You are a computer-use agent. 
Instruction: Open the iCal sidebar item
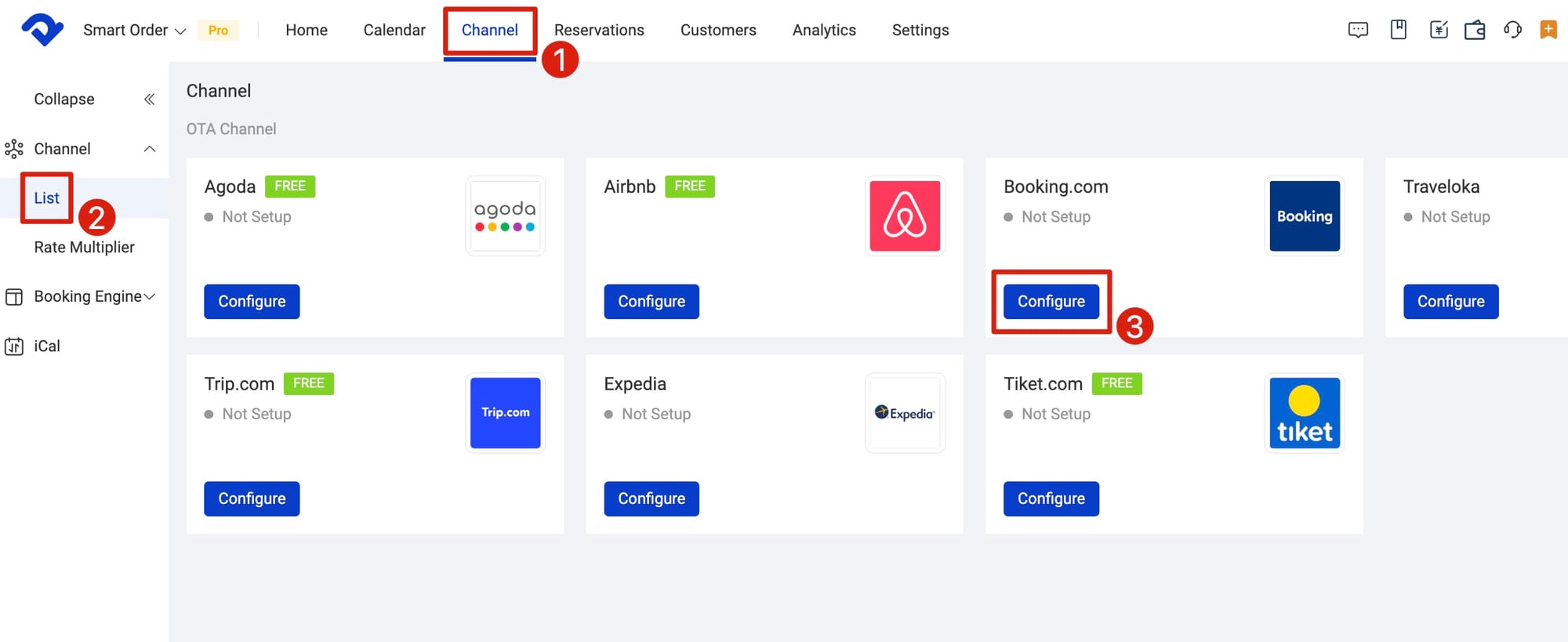tap(46, 346)
